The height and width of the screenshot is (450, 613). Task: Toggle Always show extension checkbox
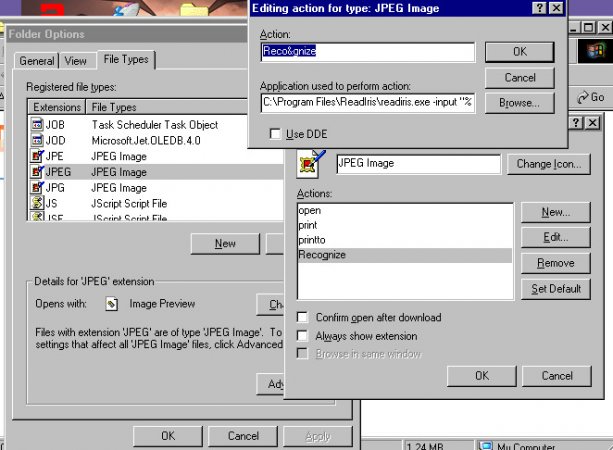tap(302, 335)
